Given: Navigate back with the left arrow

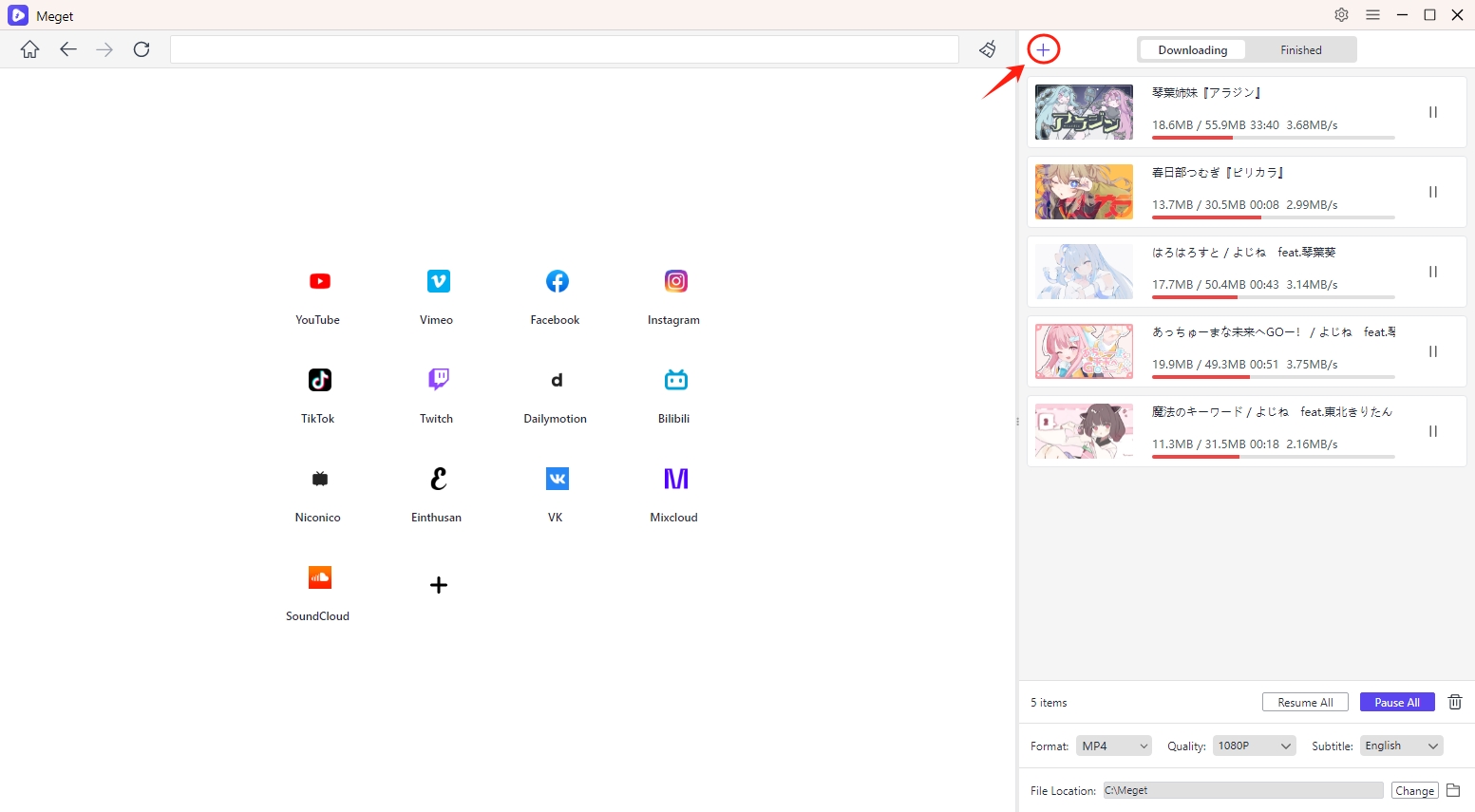Looking at the screenshot, I should pyautogui.click(x=67, y=49).
